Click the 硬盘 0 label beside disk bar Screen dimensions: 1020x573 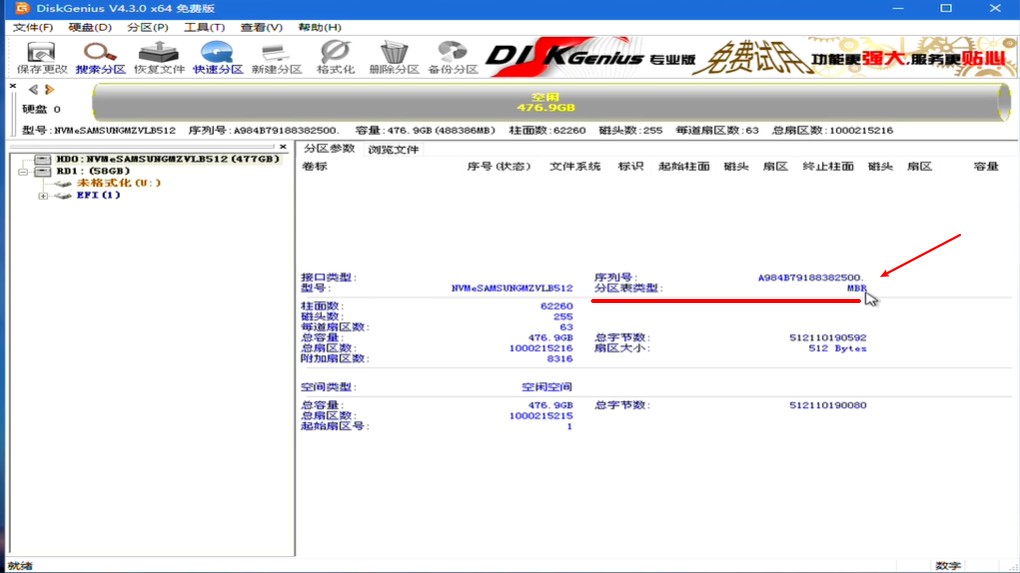[x=41, y=109]
